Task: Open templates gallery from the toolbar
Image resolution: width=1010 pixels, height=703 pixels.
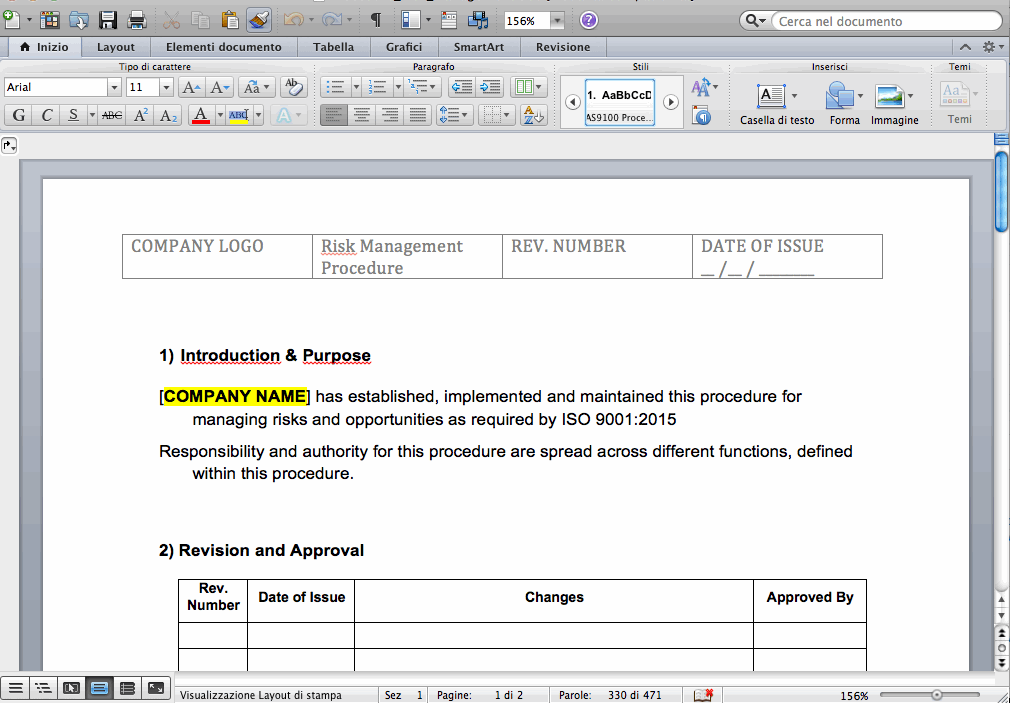Action: 50,20
